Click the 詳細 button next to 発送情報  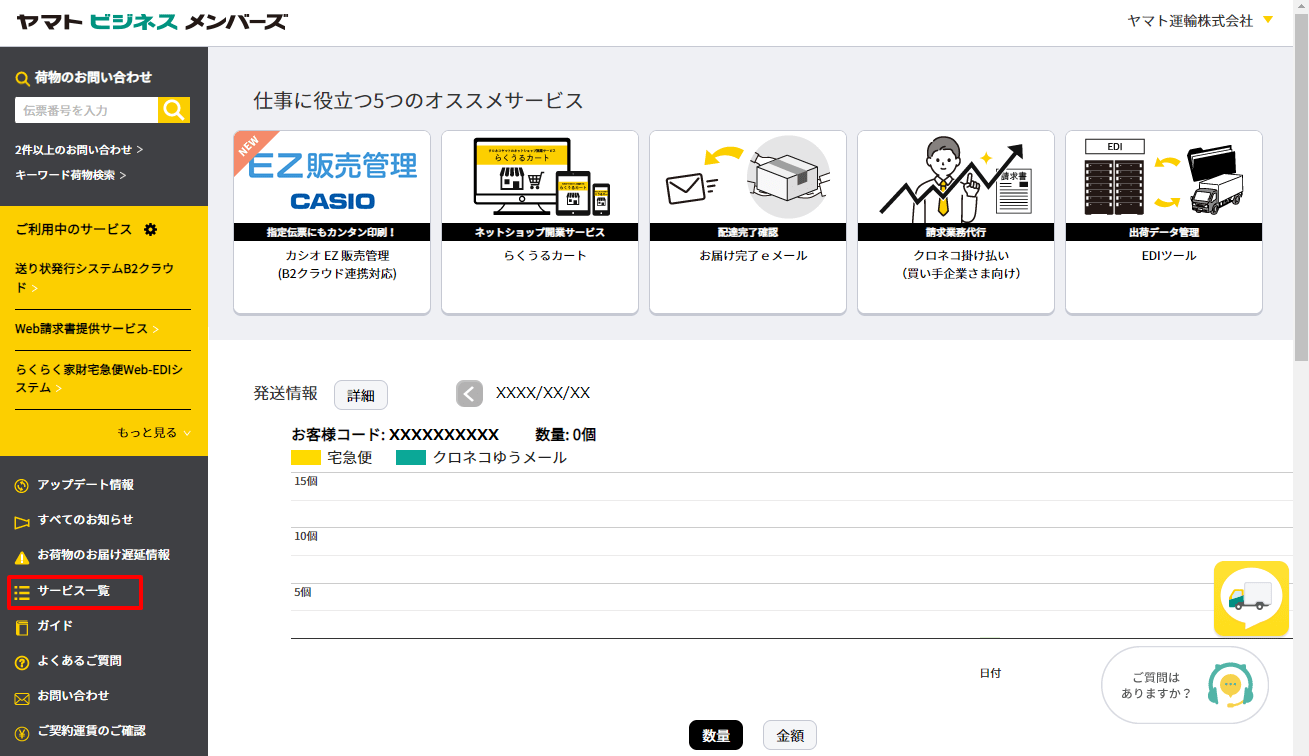tap(360, 395)
